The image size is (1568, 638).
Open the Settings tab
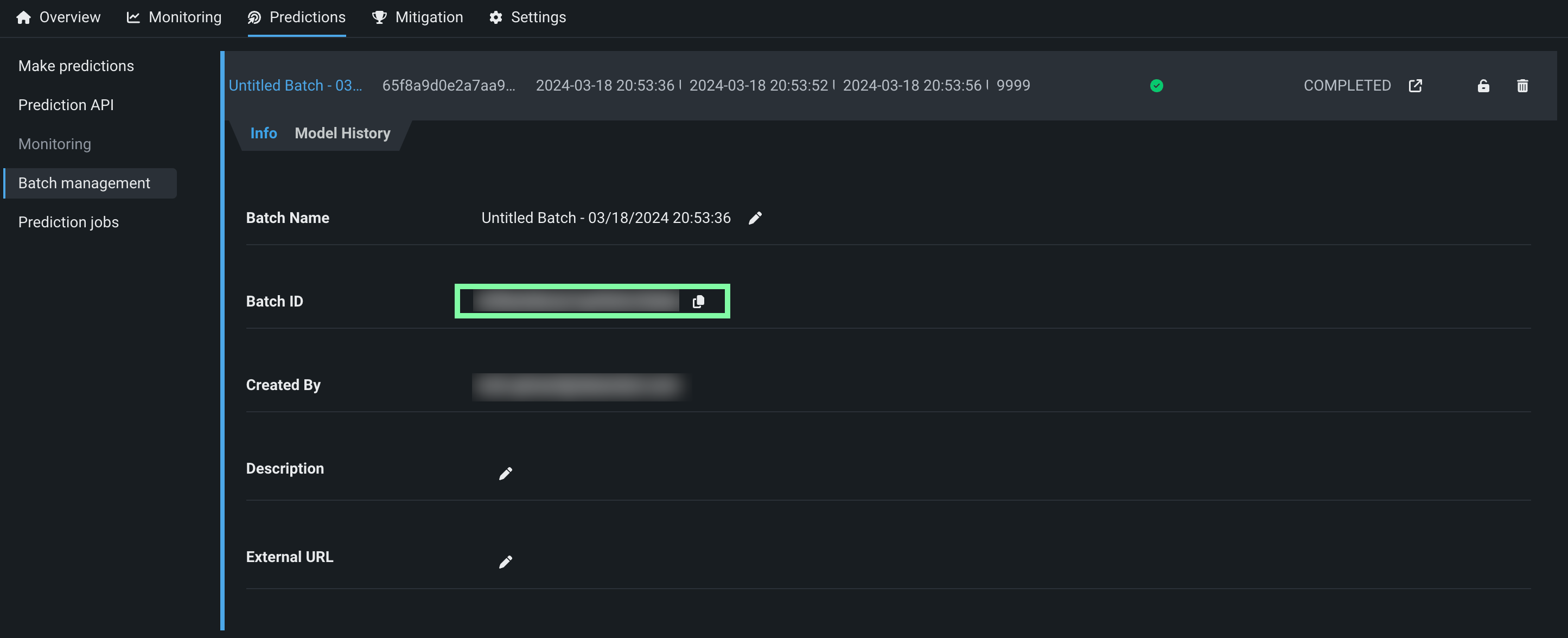coord(527,17)
